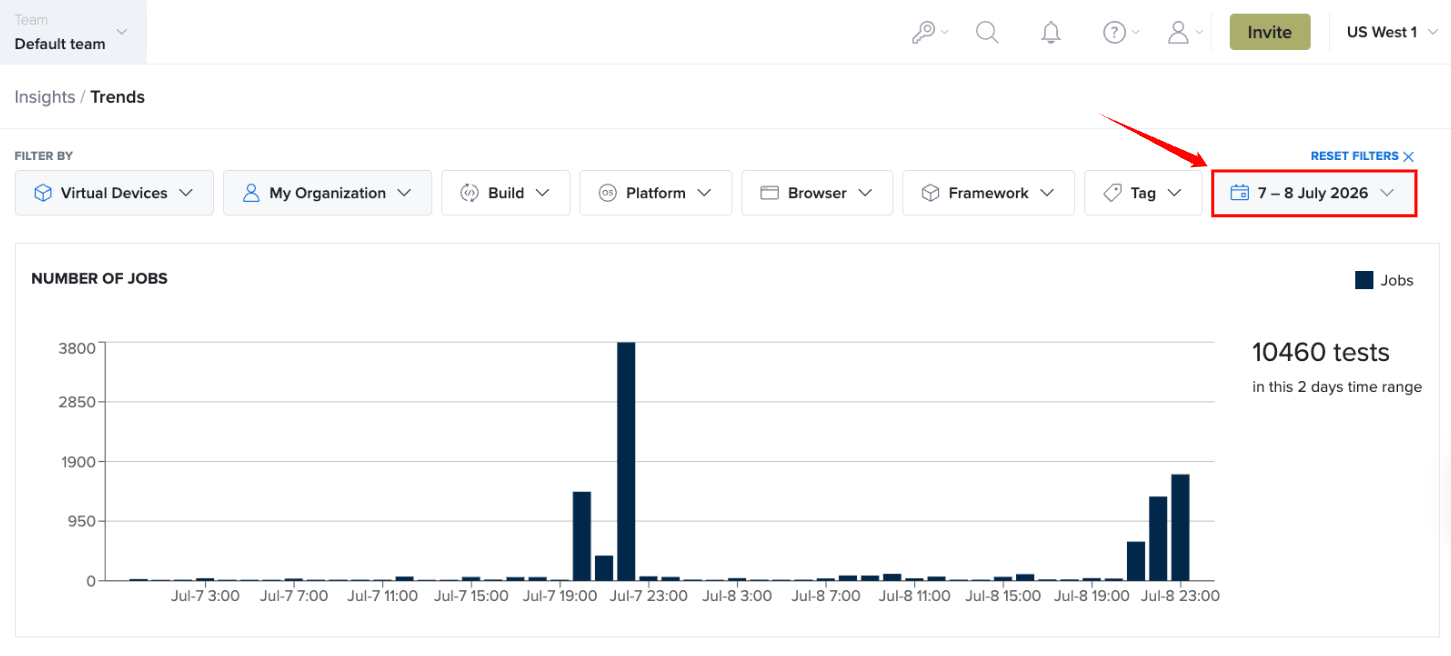The height and width of the screenshot is (656, 1451).
Task: Open the notifications bell
Action: point(1050,33)
